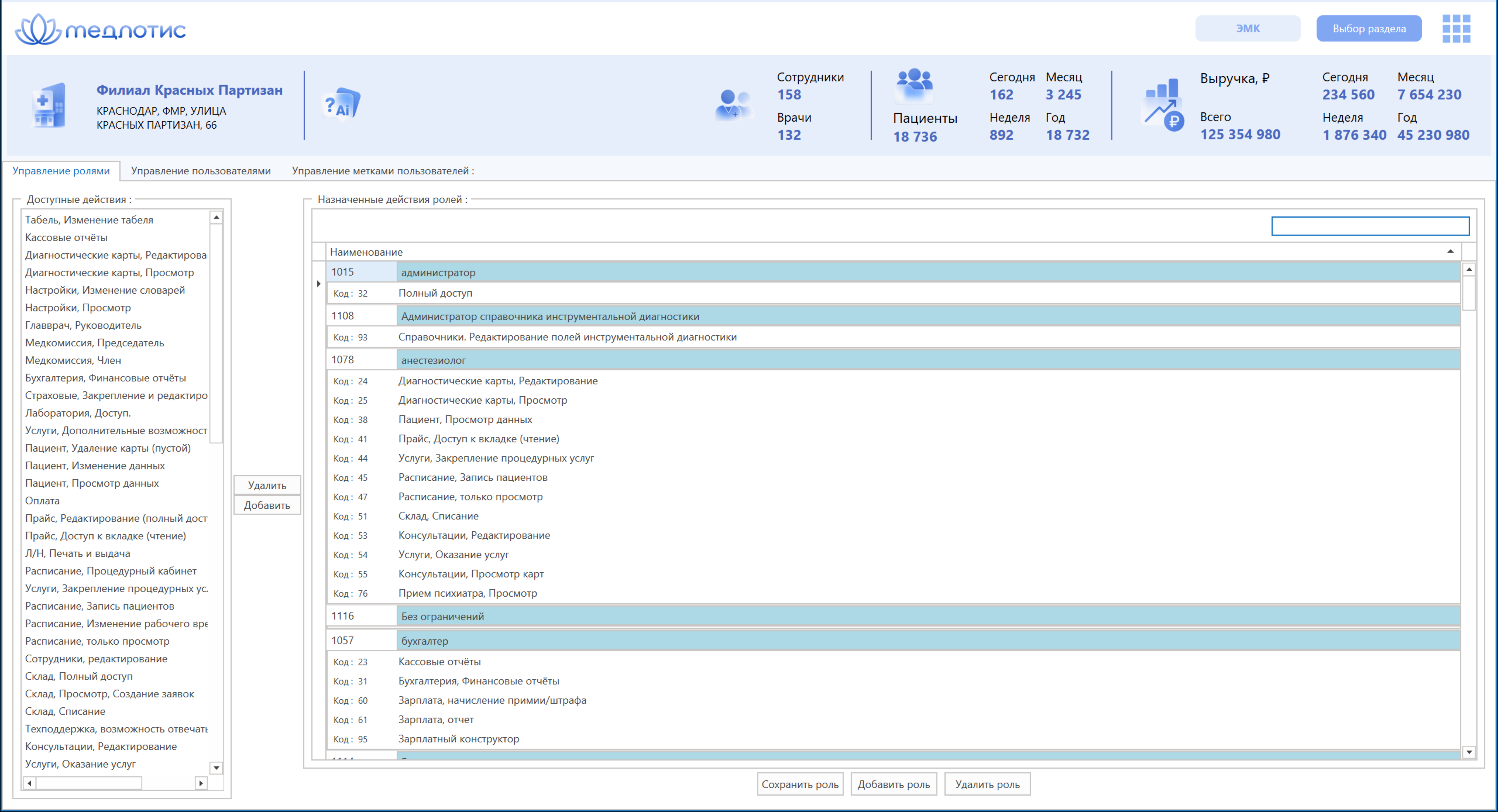Screen dimensions: 1498x812
Task: Sort by the Наименование column arrow
Action: (1450, 251)
